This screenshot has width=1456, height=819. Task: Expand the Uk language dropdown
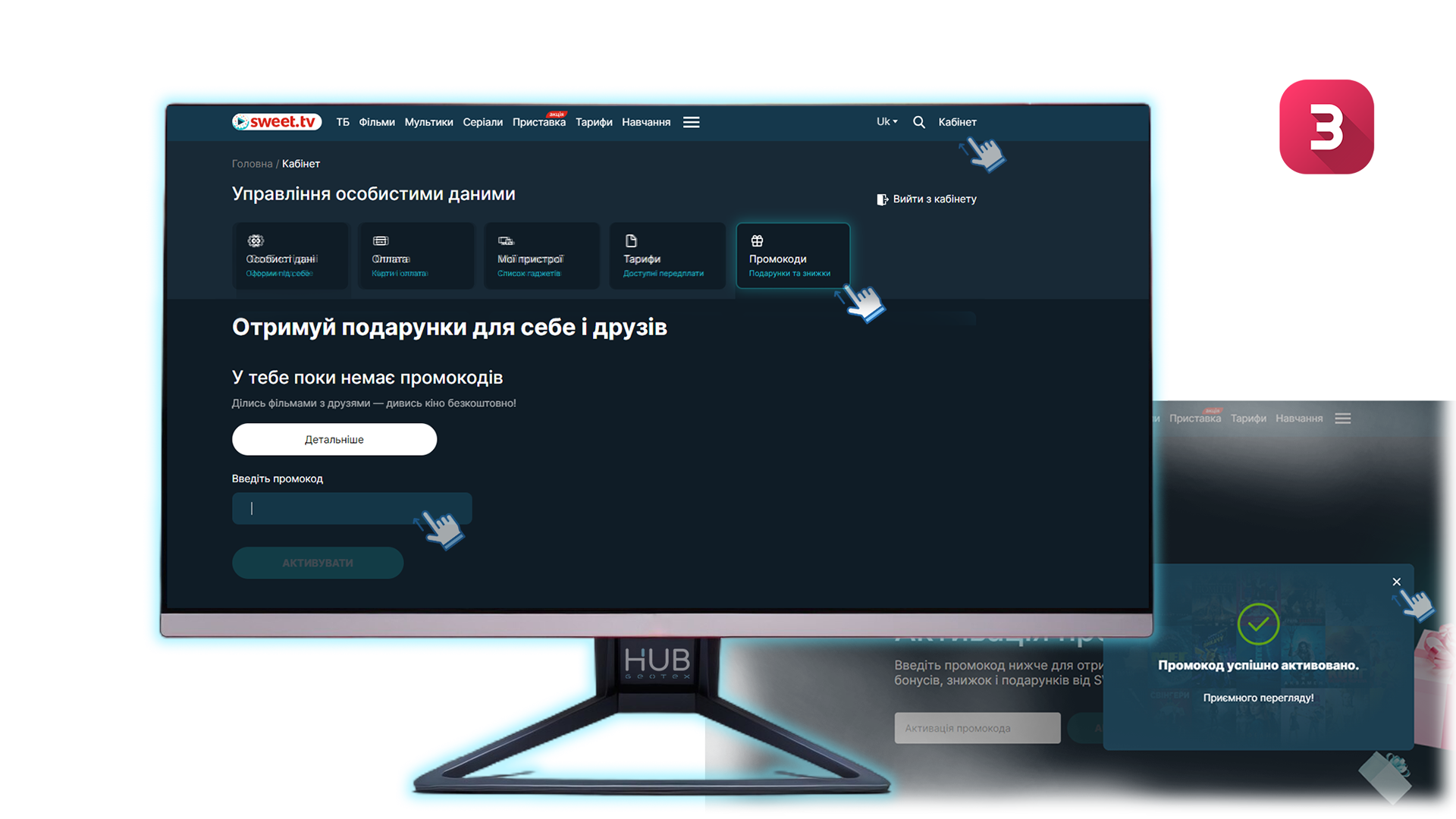(886, 121)
